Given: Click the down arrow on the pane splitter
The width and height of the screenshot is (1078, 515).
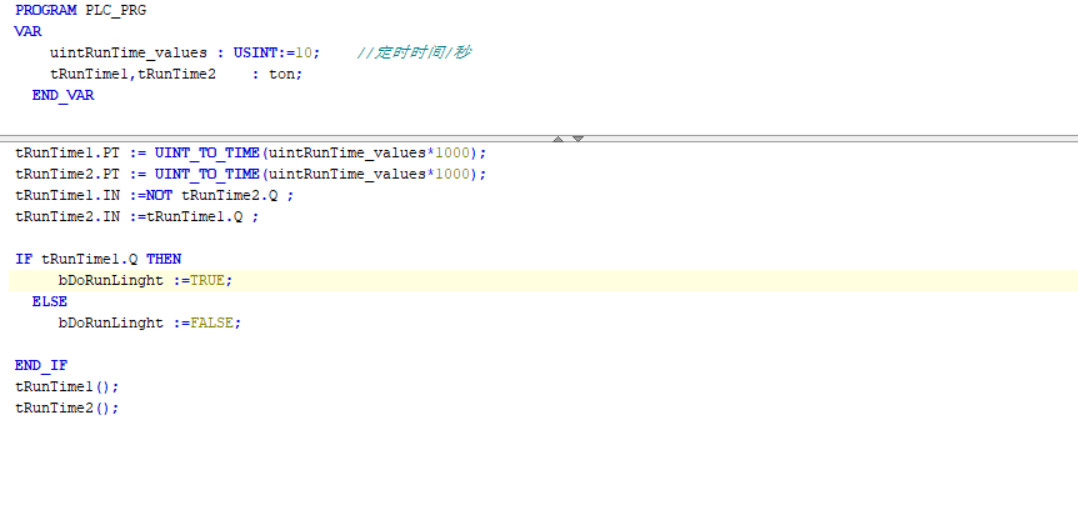Looking at the screenshot, I should pyautogui.click(x=578, y=139).
